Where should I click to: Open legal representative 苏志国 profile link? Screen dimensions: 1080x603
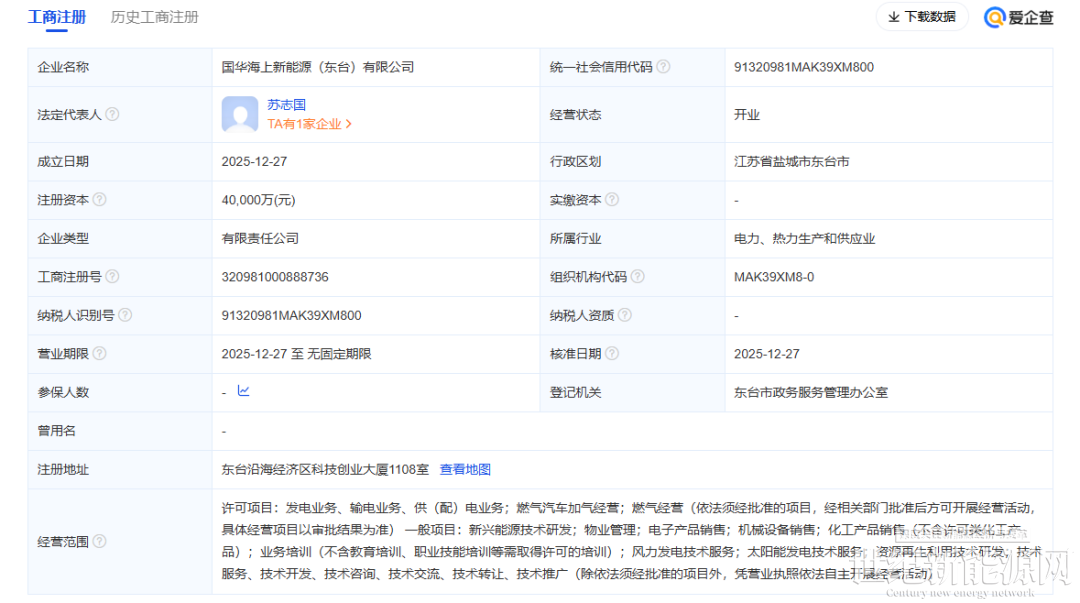coord(286,105)
